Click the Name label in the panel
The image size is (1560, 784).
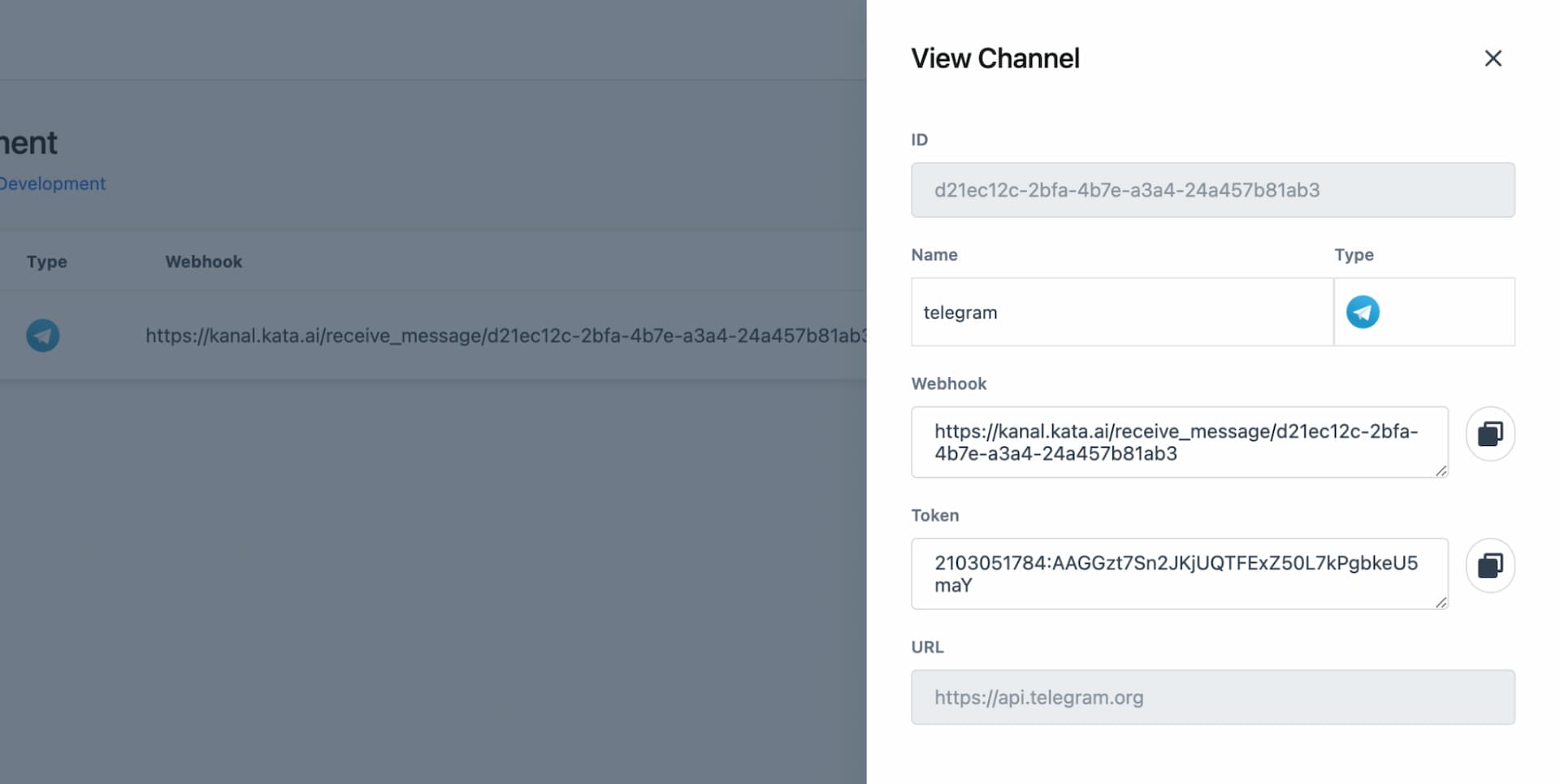pyautogui.click(x=934, y=255)
